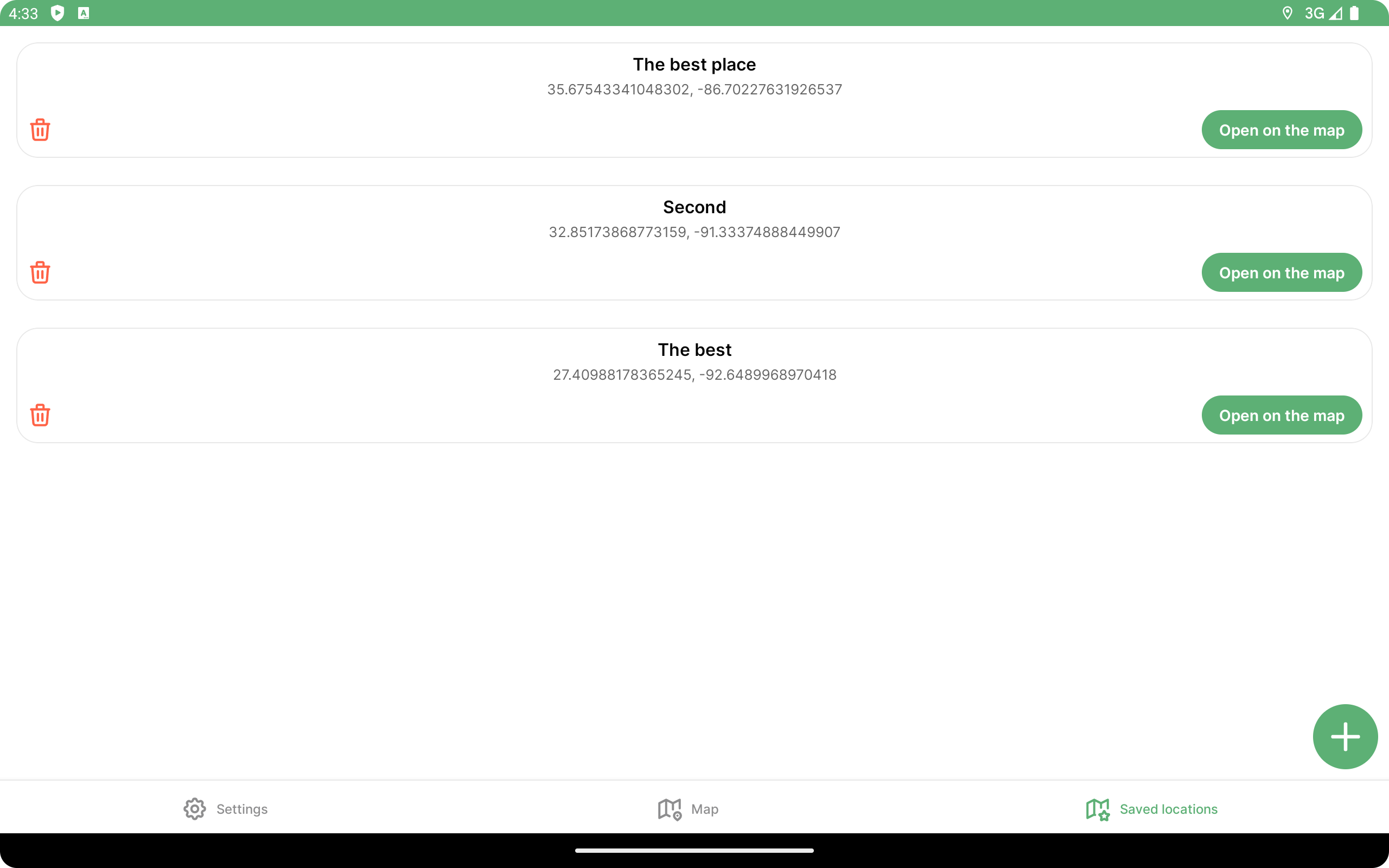Tap the battery icon in status bar
Viewport: 1389px width, 868px height.
pos(1354,13)
